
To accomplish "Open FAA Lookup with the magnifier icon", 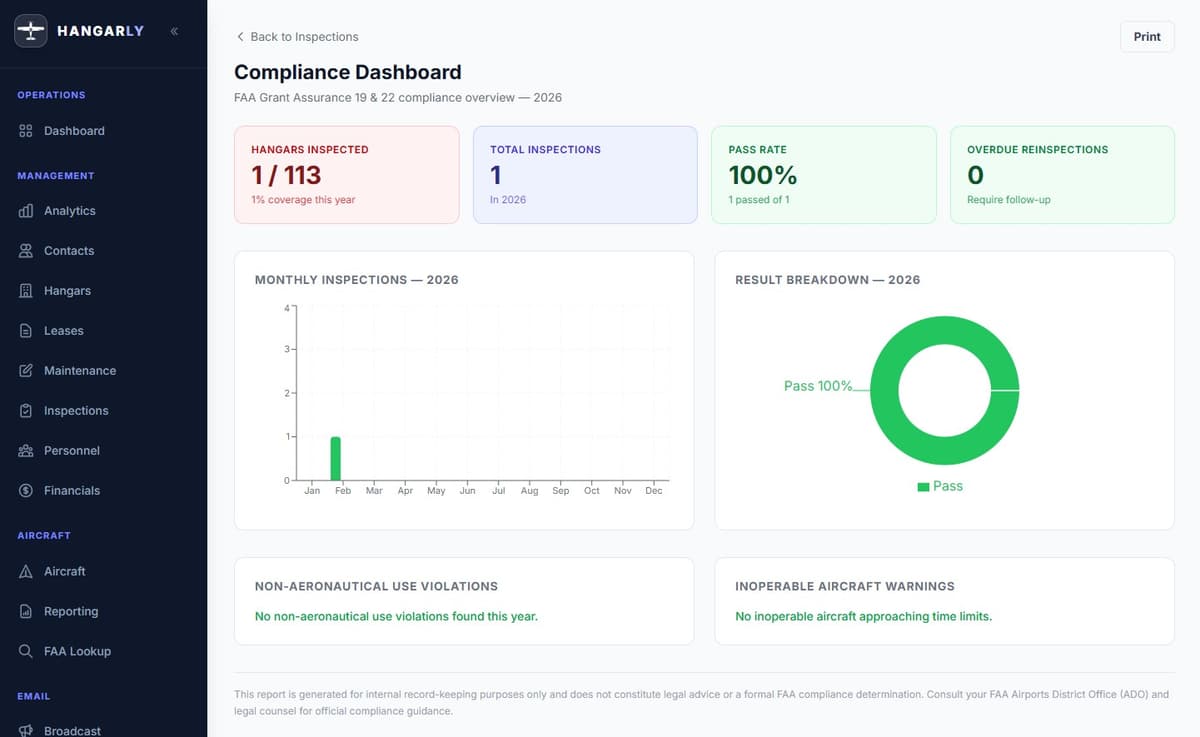I will point(27,651).
